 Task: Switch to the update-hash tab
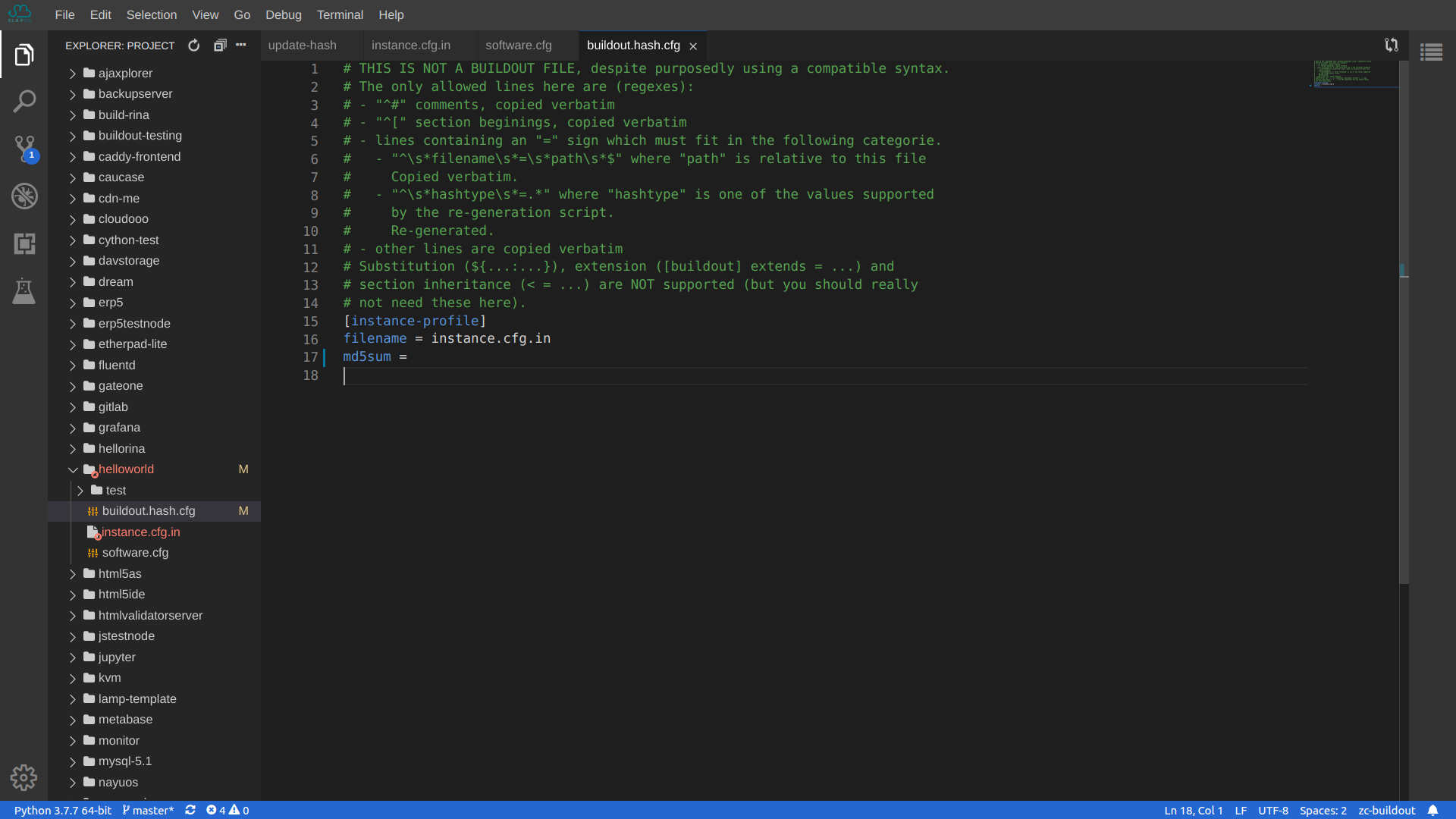pyautogui.click(x=312, y=45)
